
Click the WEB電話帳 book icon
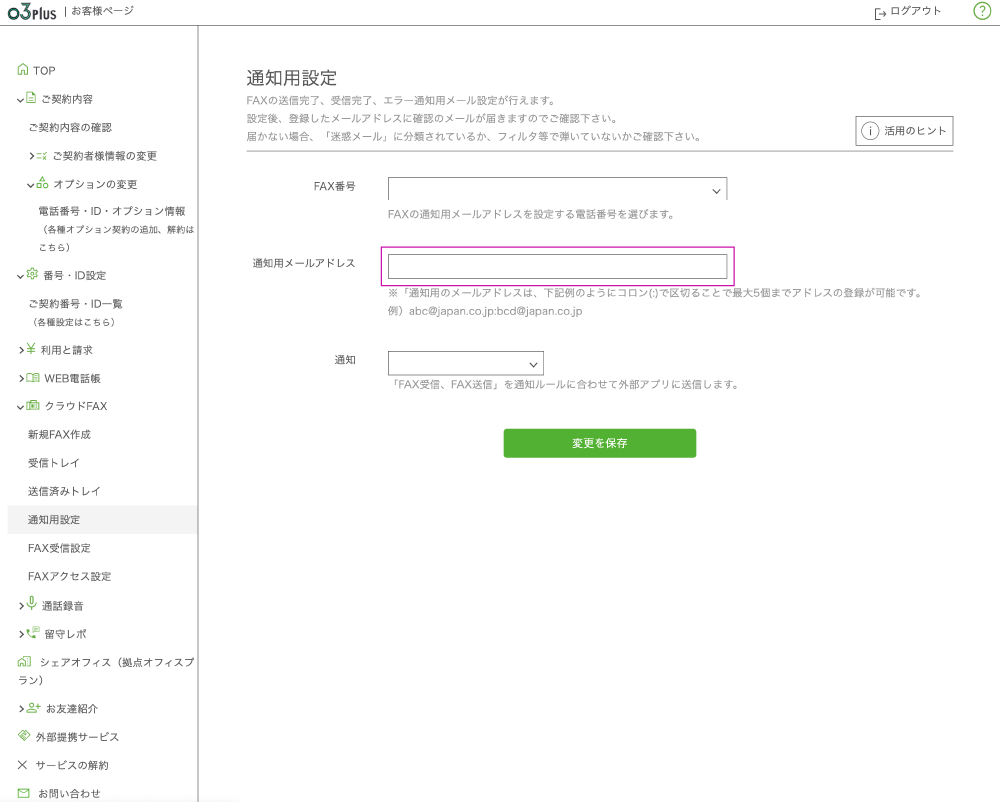pyautogui.click(x=33, y=377)
